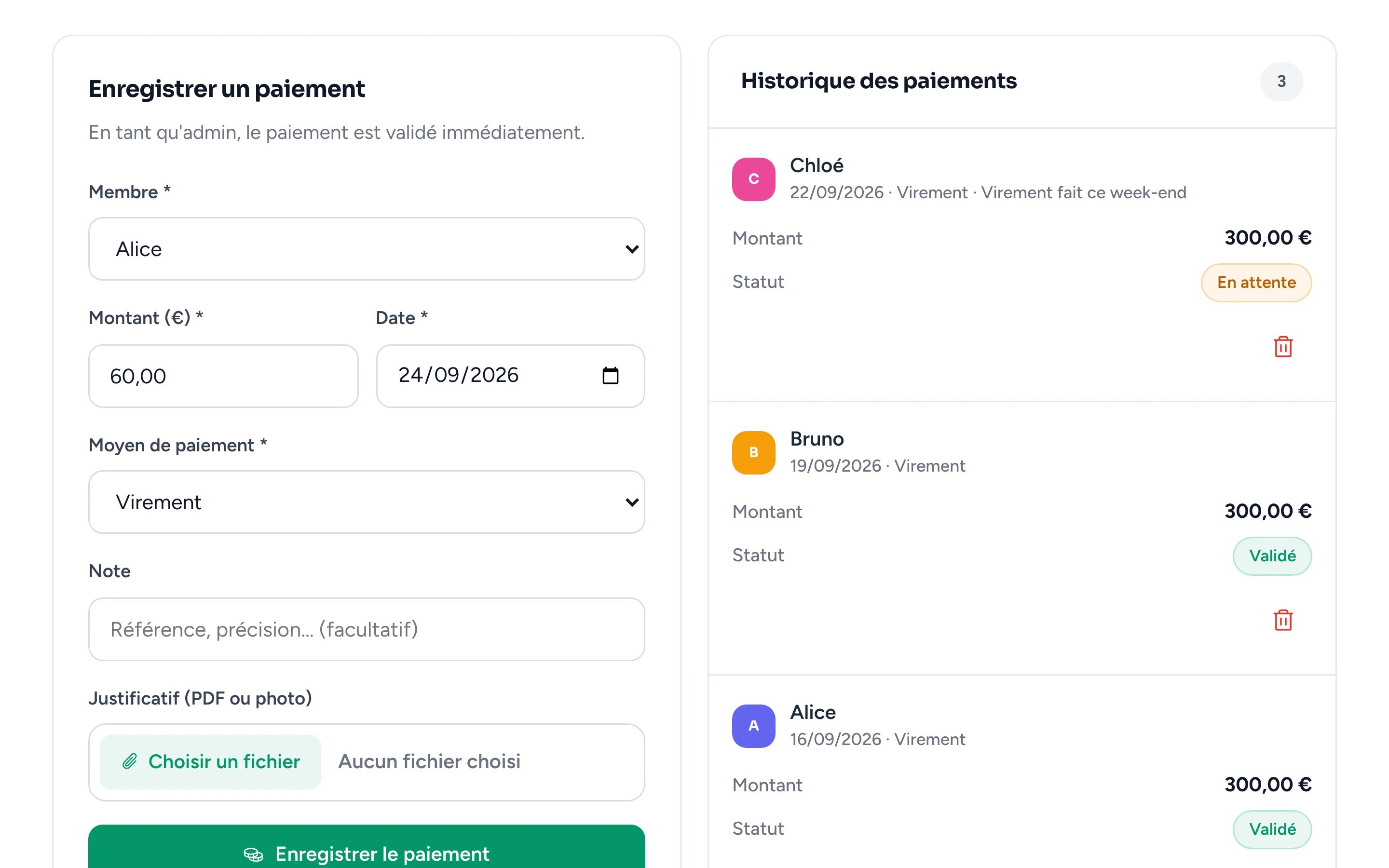Screen dimensions: 1389x868
Task: Click the Date field 24/09/2026
Action: [510, 376]
